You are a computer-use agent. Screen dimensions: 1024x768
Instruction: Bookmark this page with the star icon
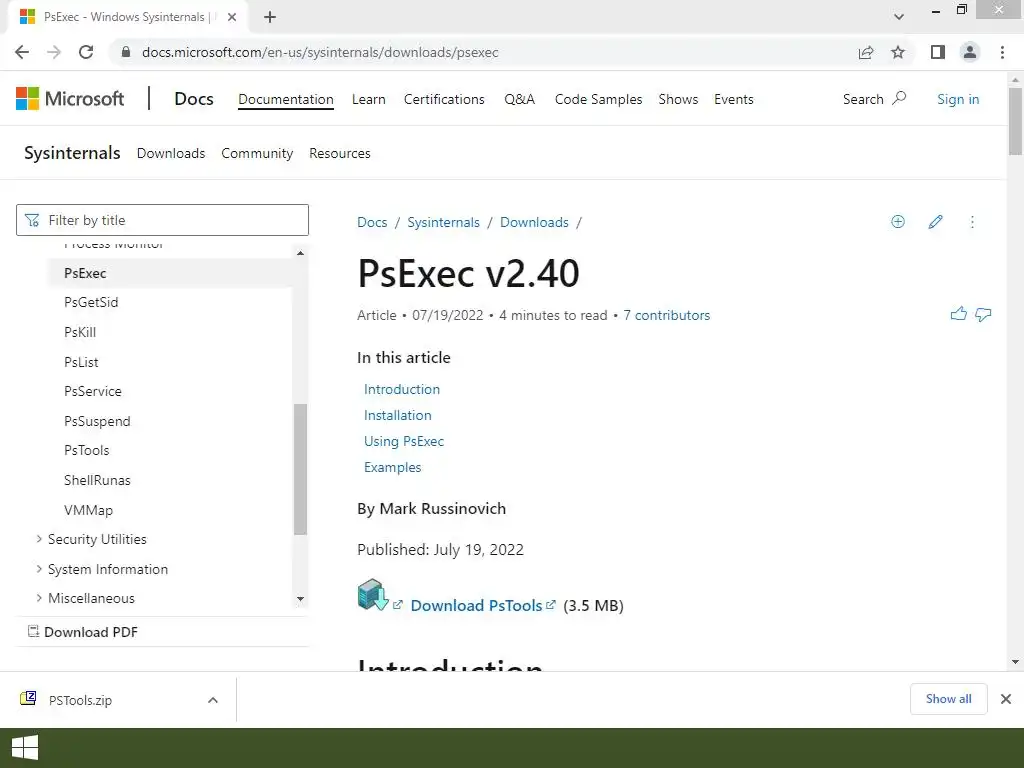point(898,52)
